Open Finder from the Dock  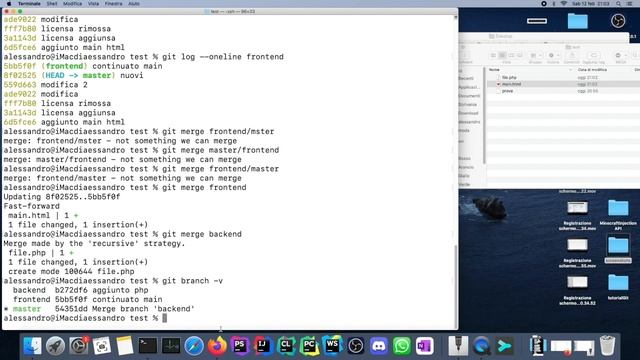(32, 346)
